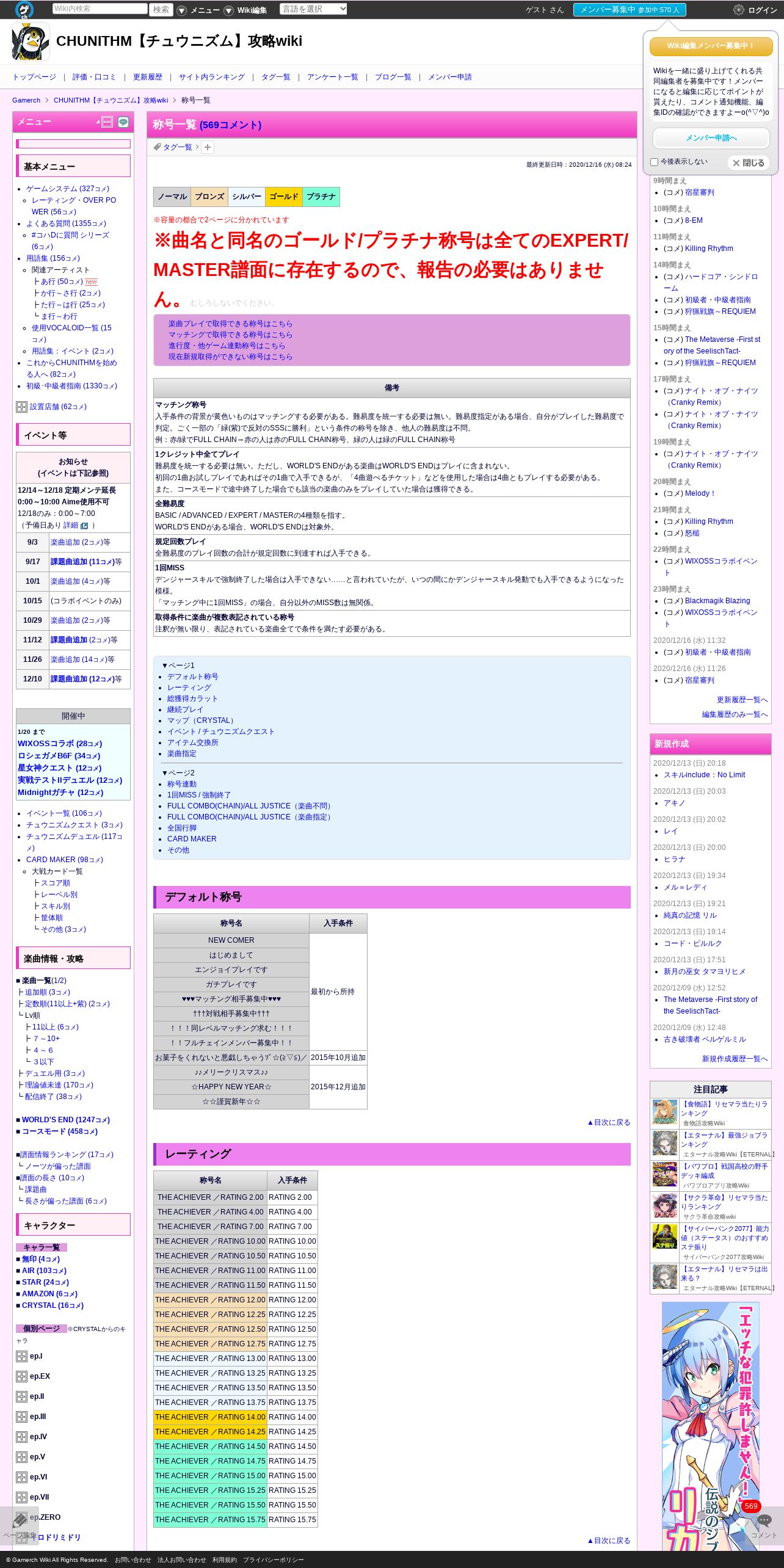Click the ログイン link

(763, 10)
